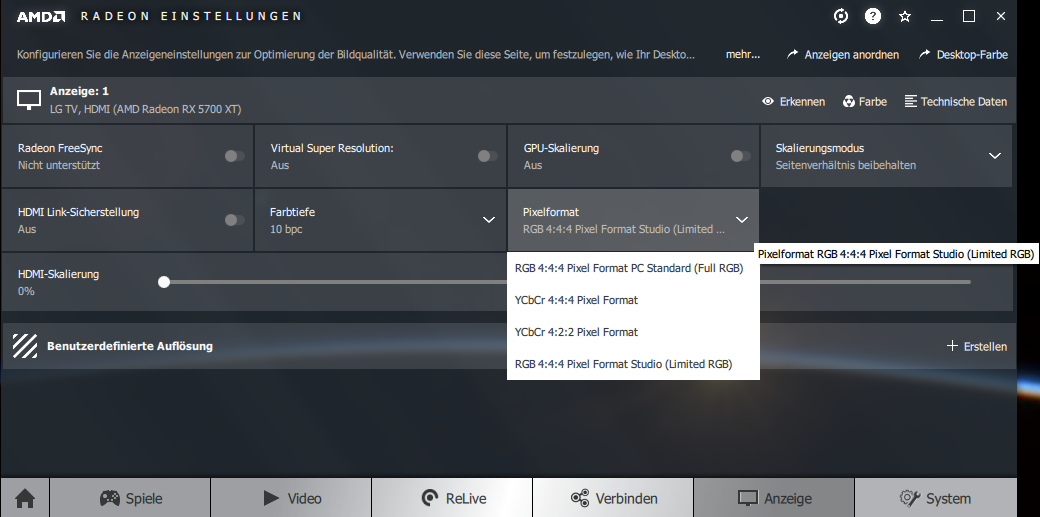Open the System tab
The width and height of the screenshot is (1040, 517).
[935, 498]
